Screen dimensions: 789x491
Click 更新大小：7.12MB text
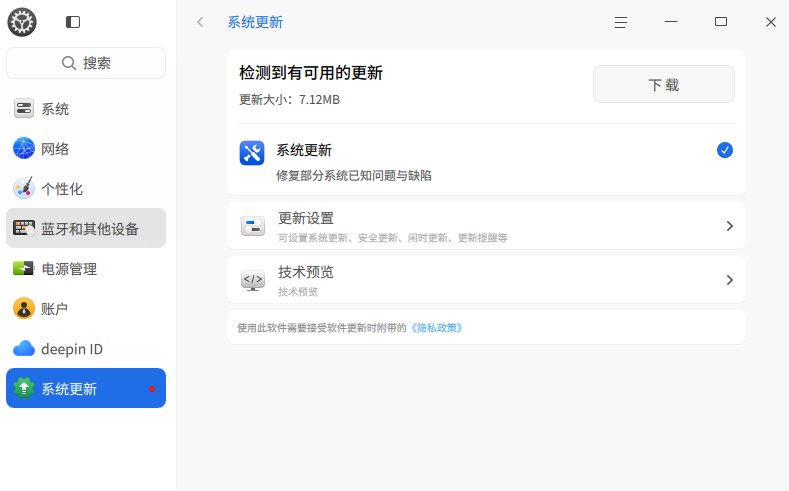coord(289,100)
